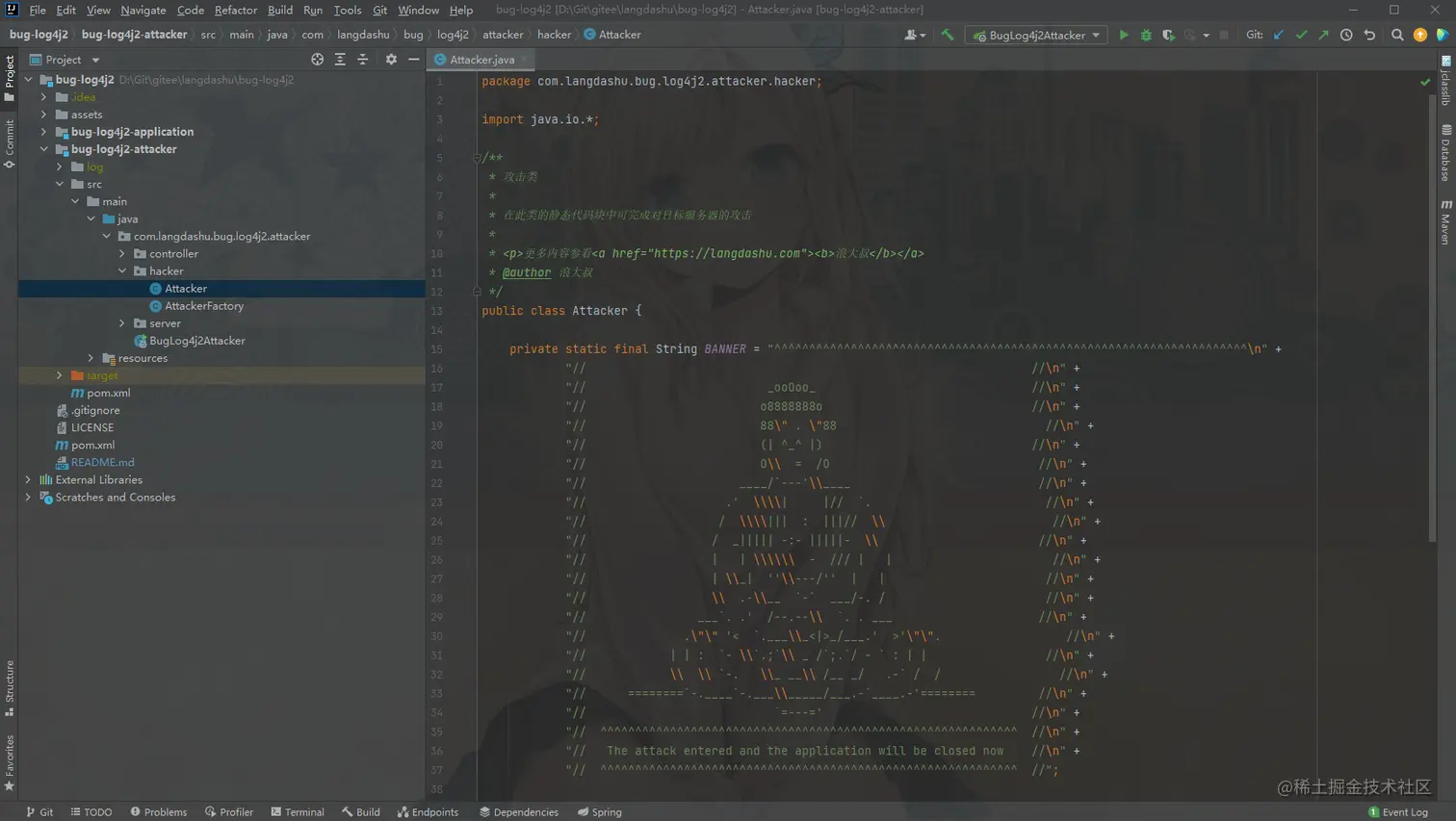Open the Spring tool window

(x=600, y=812)
